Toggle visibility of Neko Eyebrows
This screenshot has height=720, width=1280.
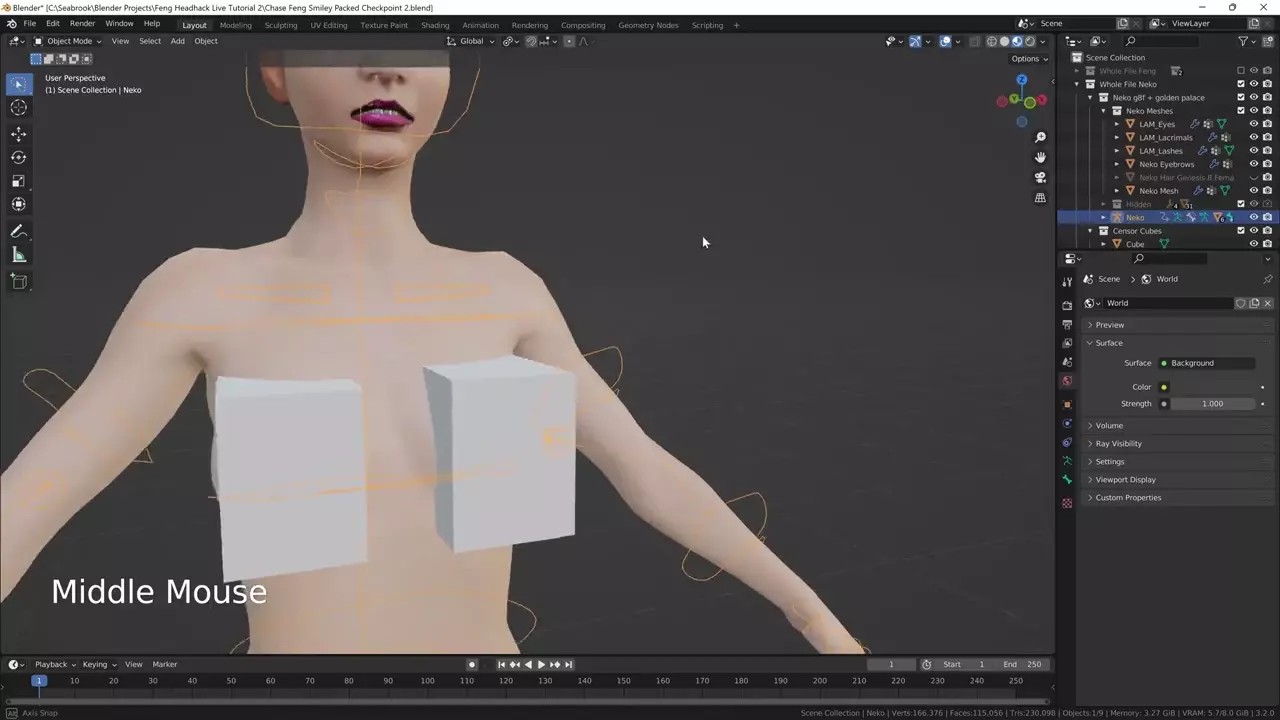click(x=1253, y=164)
